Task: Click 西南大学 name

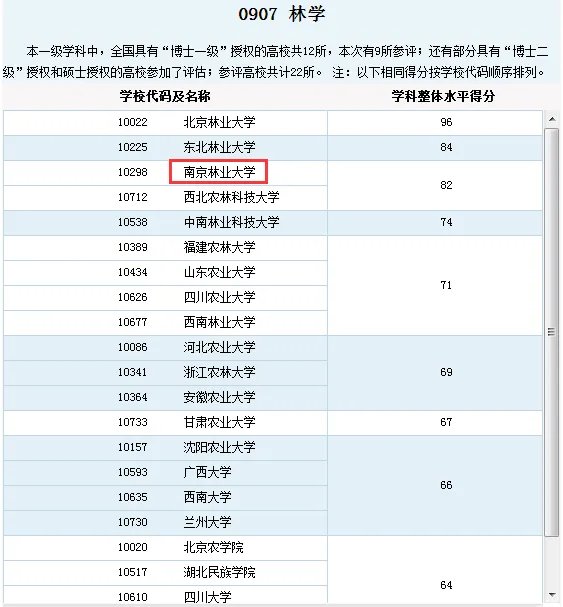Action: click(208, 497)
